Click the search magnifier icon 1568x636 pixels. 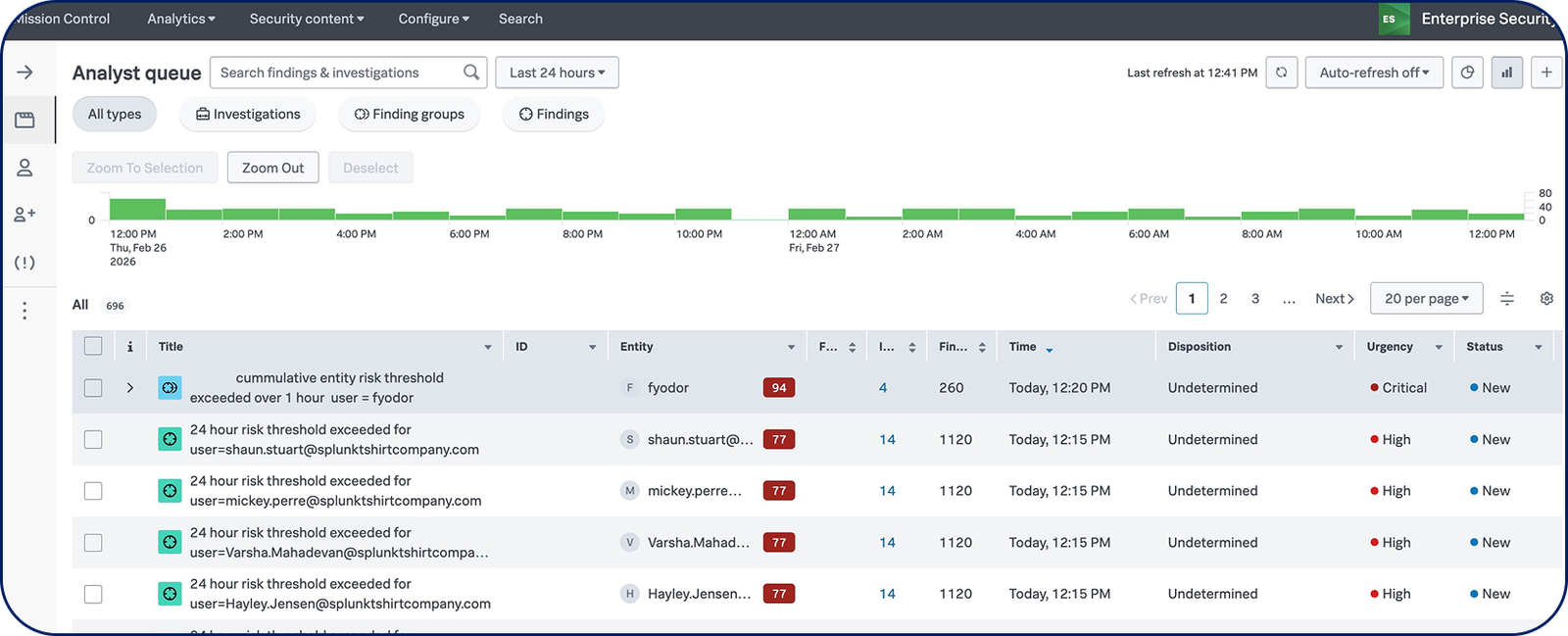[x=471, y=73]
